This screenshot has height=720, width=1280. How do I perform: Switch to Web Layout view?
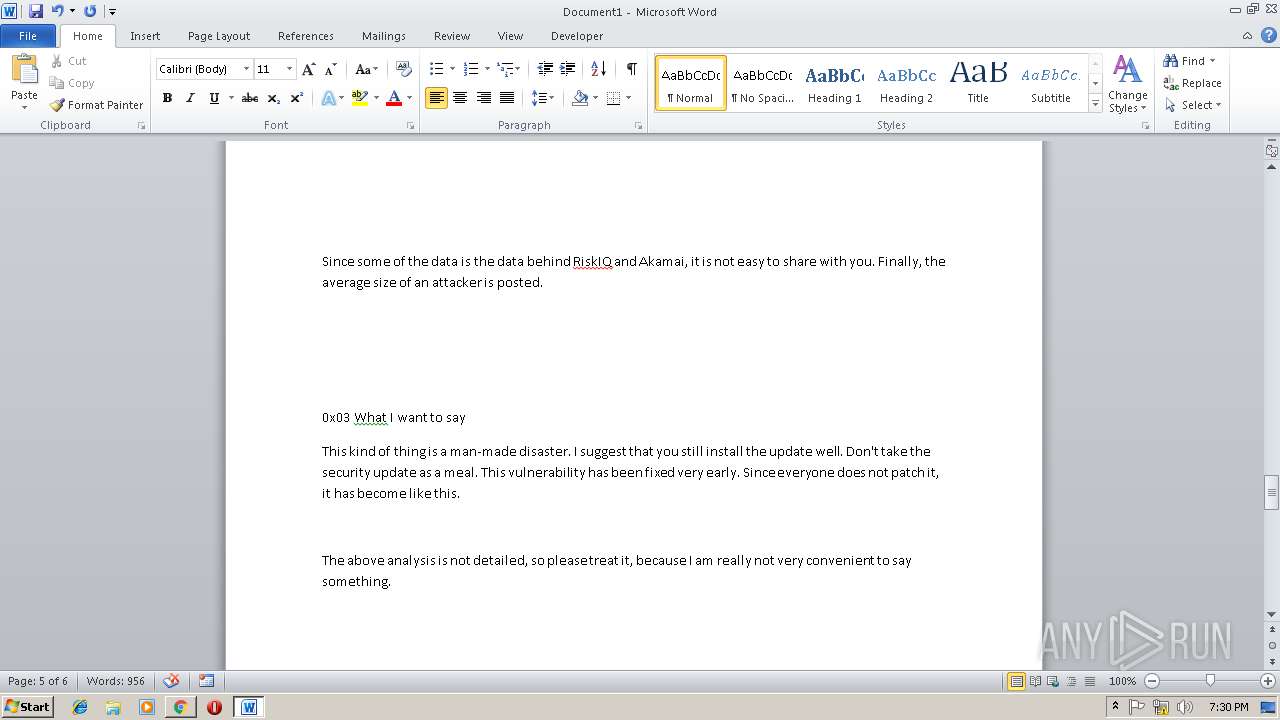tap(1053, 681)
